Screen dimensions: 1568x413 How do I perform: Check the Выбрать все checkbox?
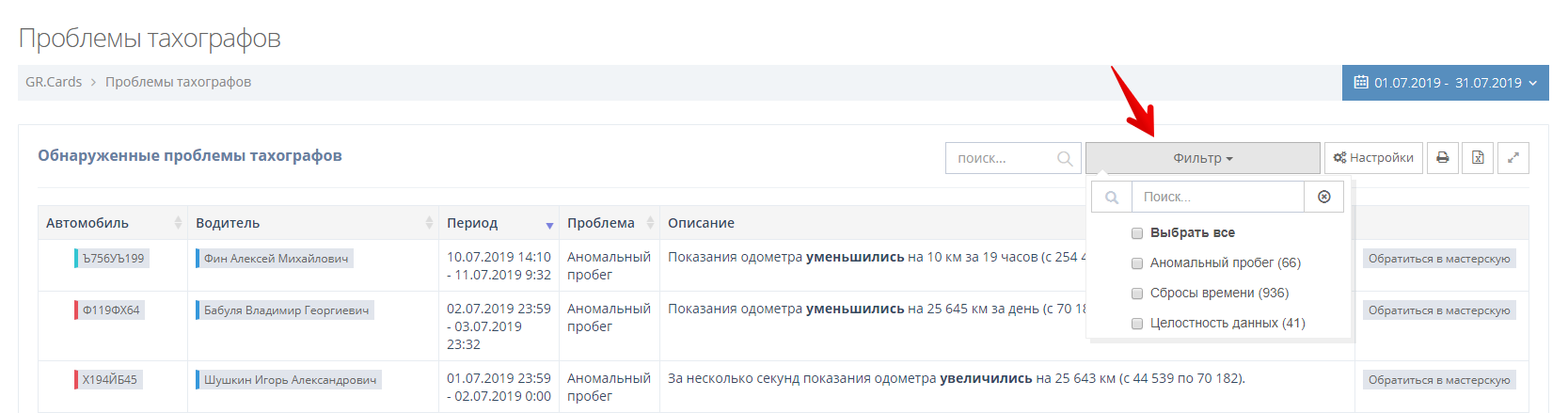(x=1137, y=233)
